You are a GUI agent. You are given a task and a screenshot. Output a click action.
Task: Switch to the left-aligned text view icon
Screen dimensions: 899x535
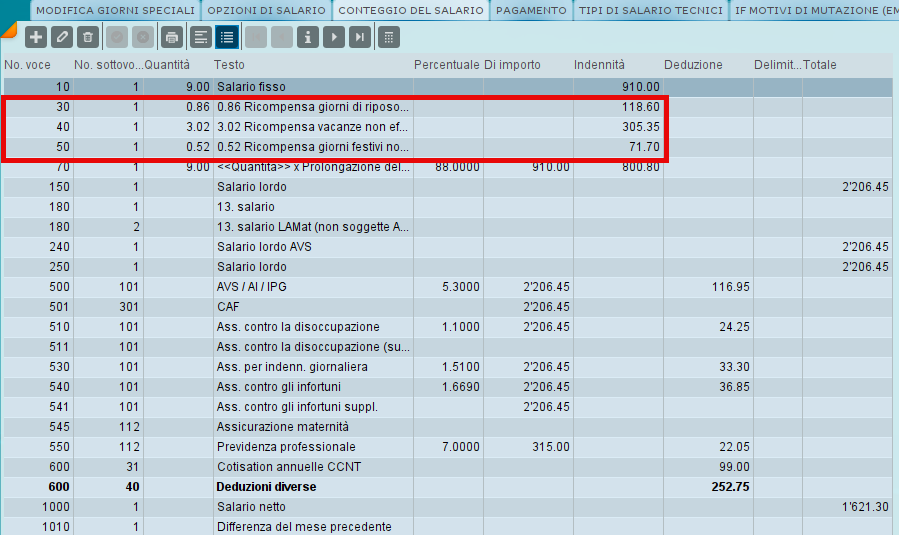(x=201, y=38)
